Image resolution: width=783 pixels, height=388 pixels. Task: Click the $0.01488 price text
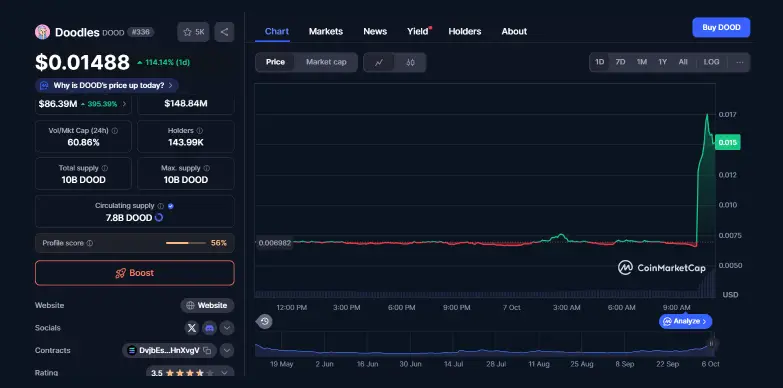(82, 62)
